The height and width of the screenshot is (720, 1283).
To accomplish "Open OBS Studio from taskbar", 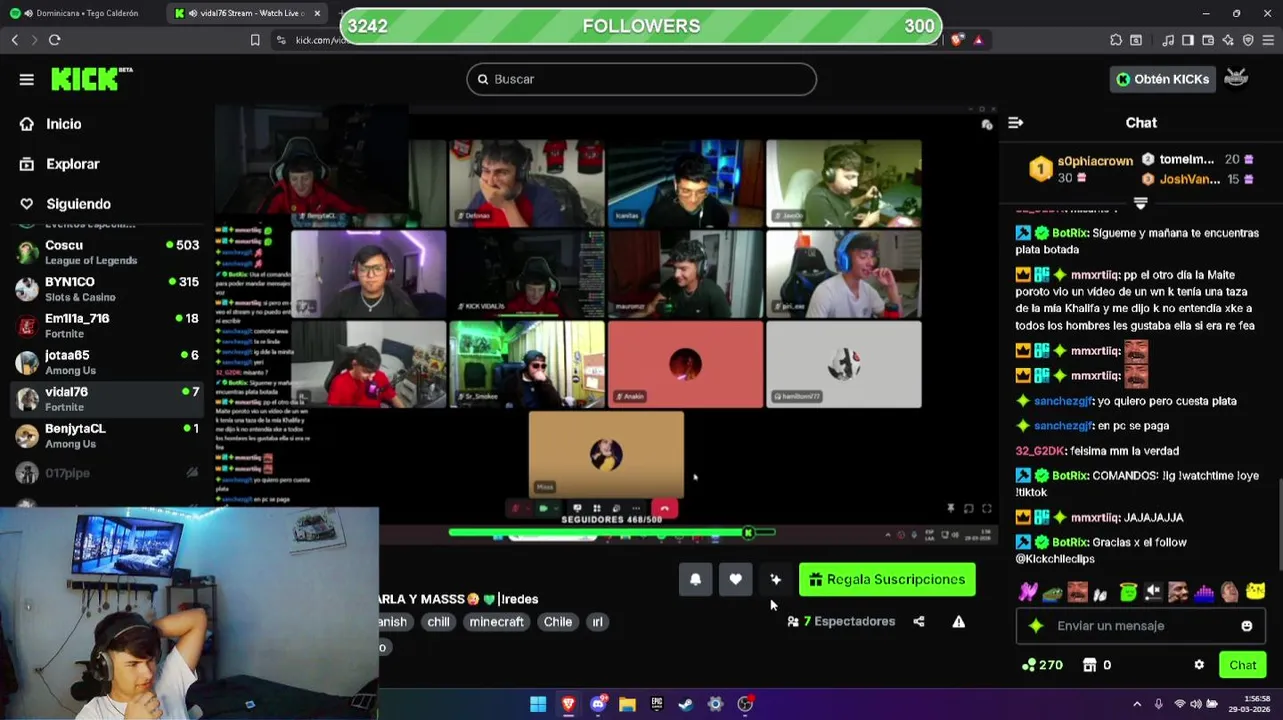I will pyautogui.click(x=745, y=704).
